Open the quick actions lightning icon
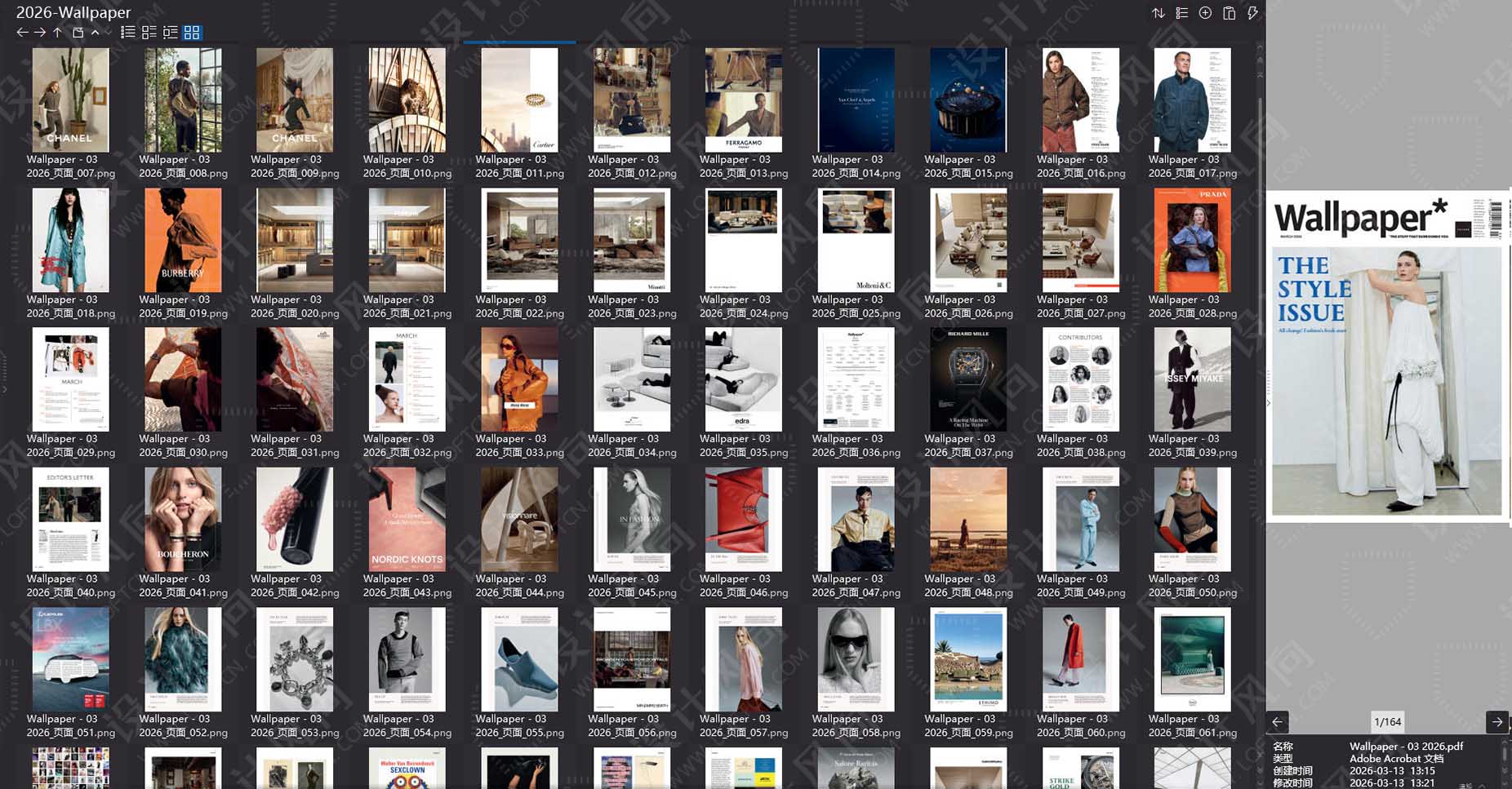 coord(1252,13)
